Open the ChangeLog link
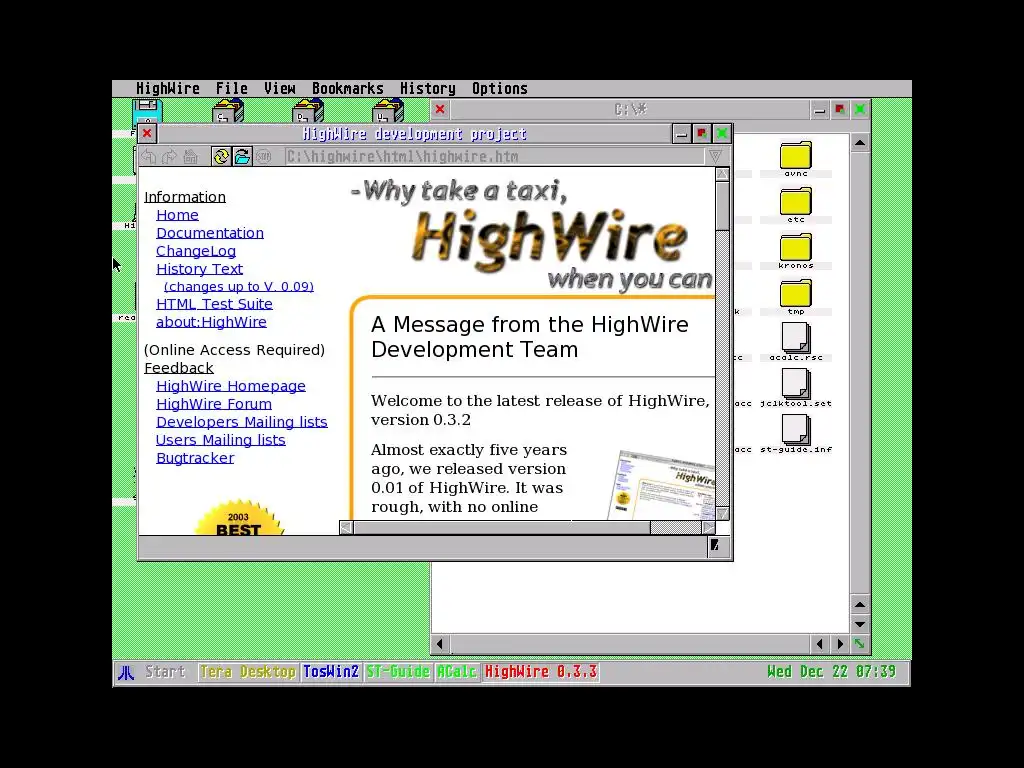1024x768 pixels. tap(196, 251)
